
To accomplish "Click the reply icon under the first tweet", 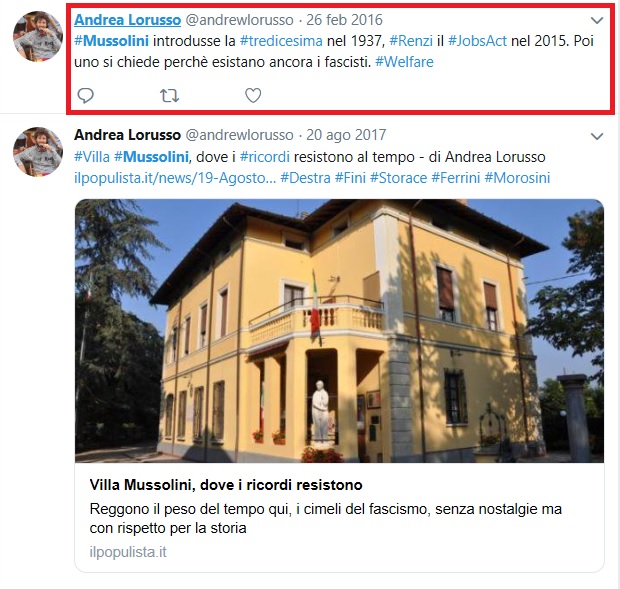I will [x=85, y=95].
